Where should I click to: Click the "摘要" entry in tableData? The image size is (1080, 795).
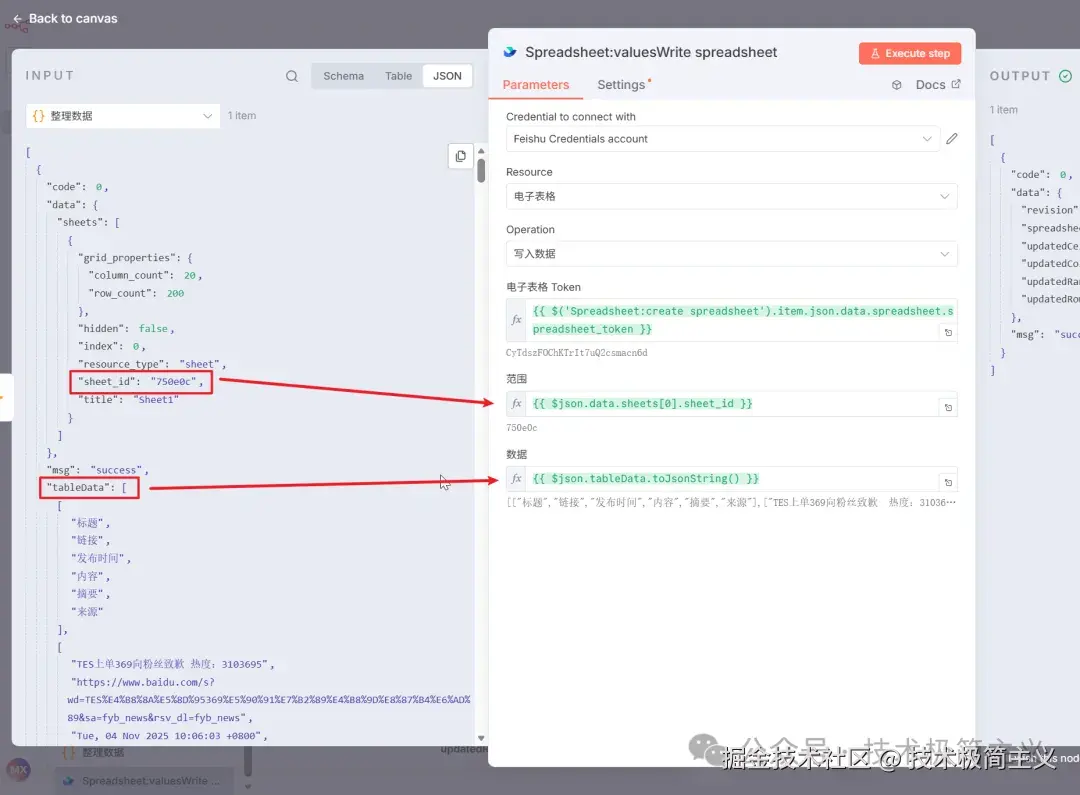click(x=87, y=594)
